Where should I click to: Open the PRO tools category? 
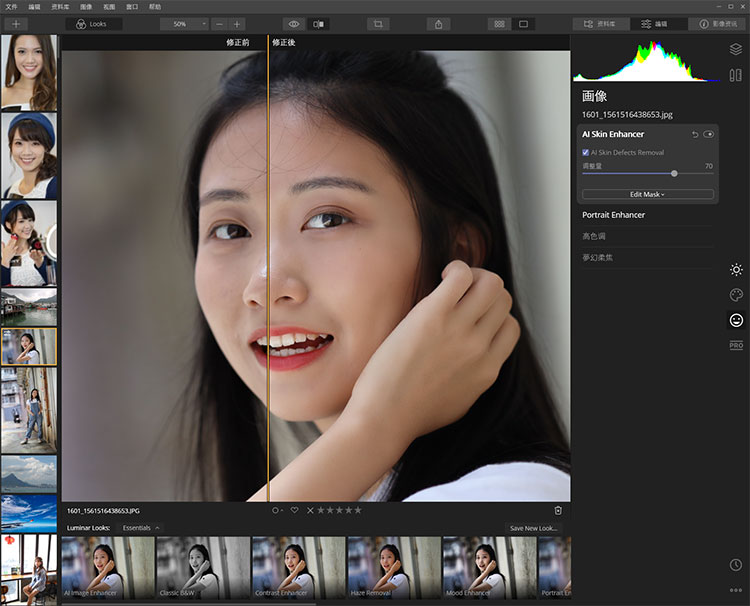coord(736,345)
